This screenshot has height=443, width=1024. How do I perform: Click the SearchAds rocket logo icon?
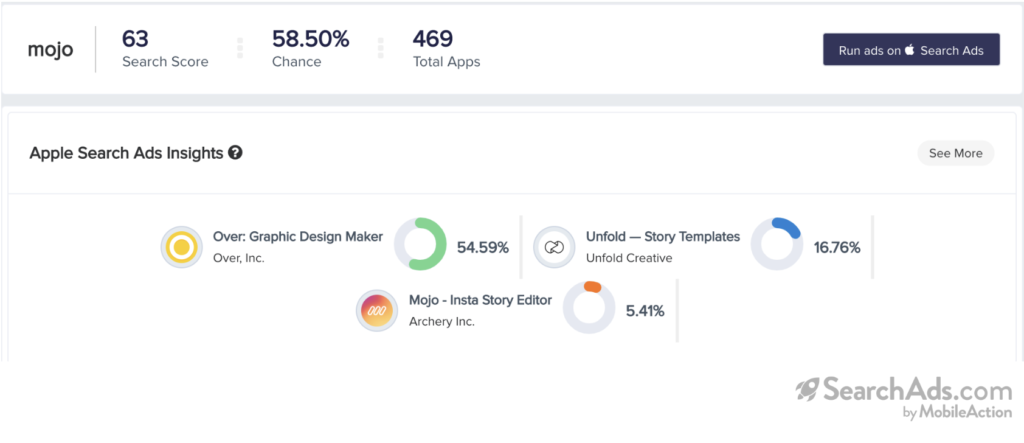pyautogui.click(x=808, y=390)
